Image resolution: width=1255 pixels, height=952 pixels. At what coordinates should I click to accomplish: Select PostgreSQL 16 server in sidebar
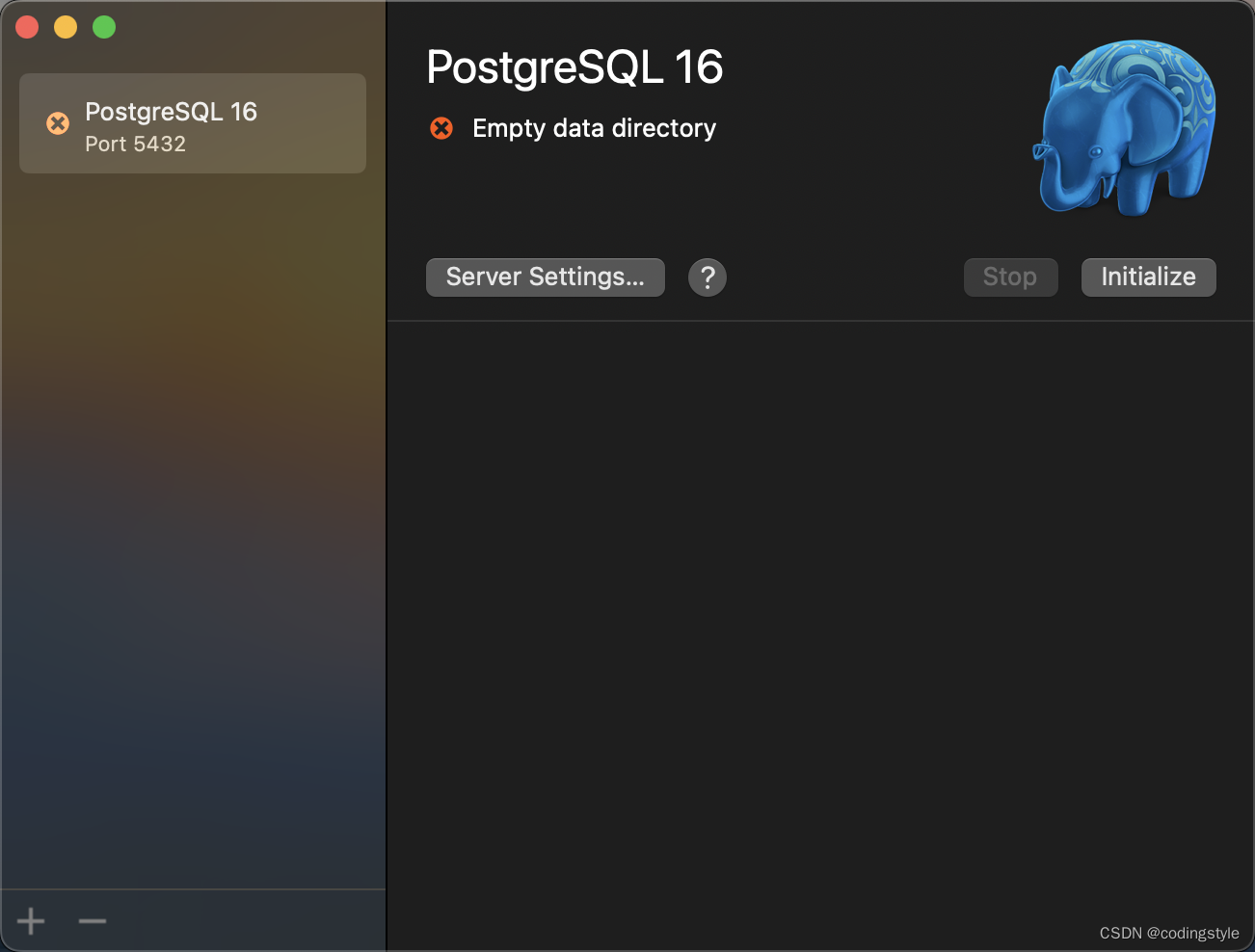193,123
